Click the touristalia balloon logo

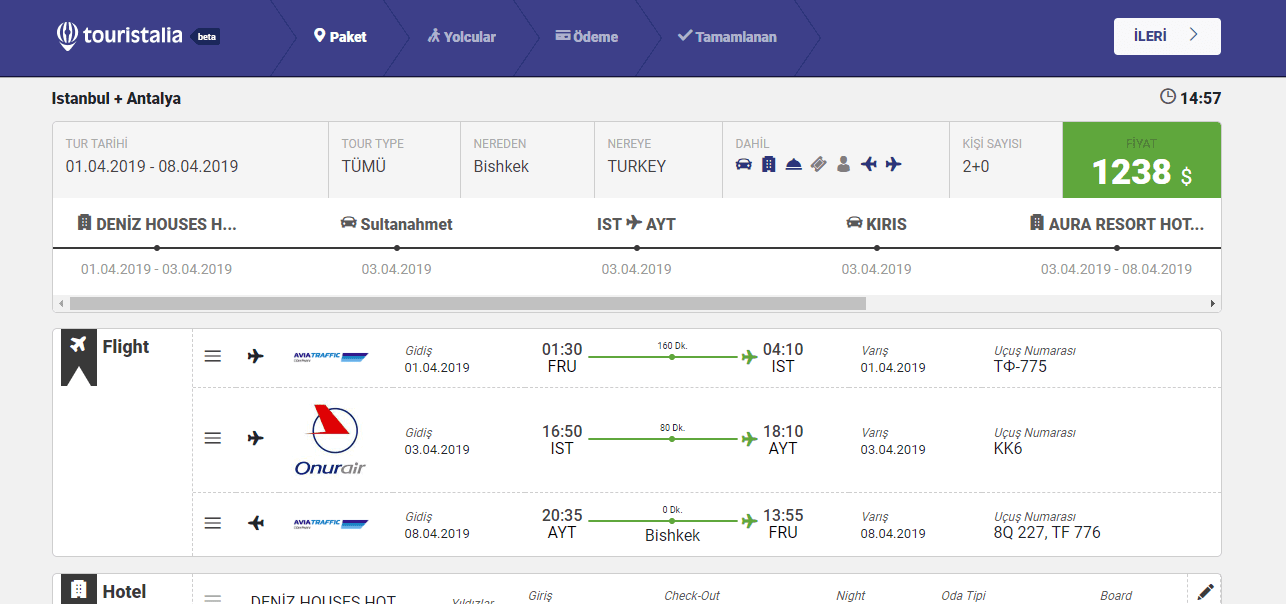[x=67, y=36]
